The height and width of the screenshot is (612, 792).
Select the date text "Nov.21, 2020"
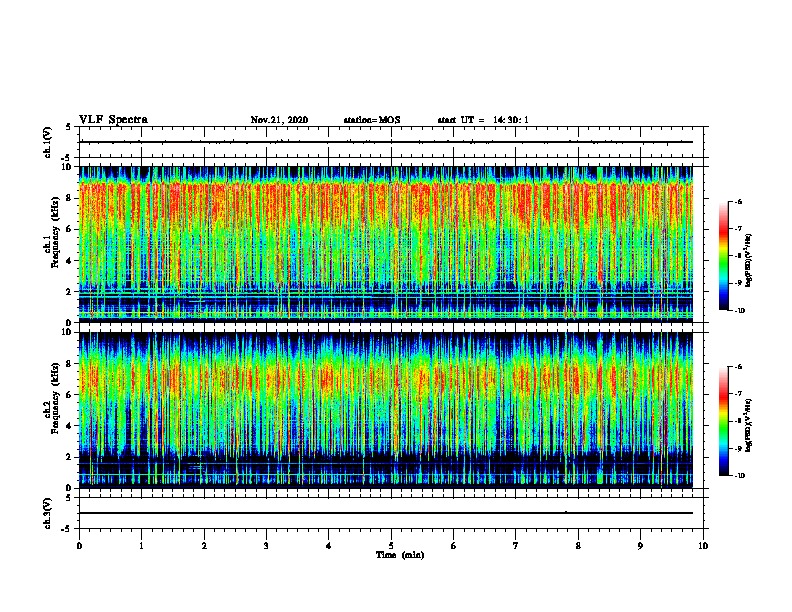point(279,120)
